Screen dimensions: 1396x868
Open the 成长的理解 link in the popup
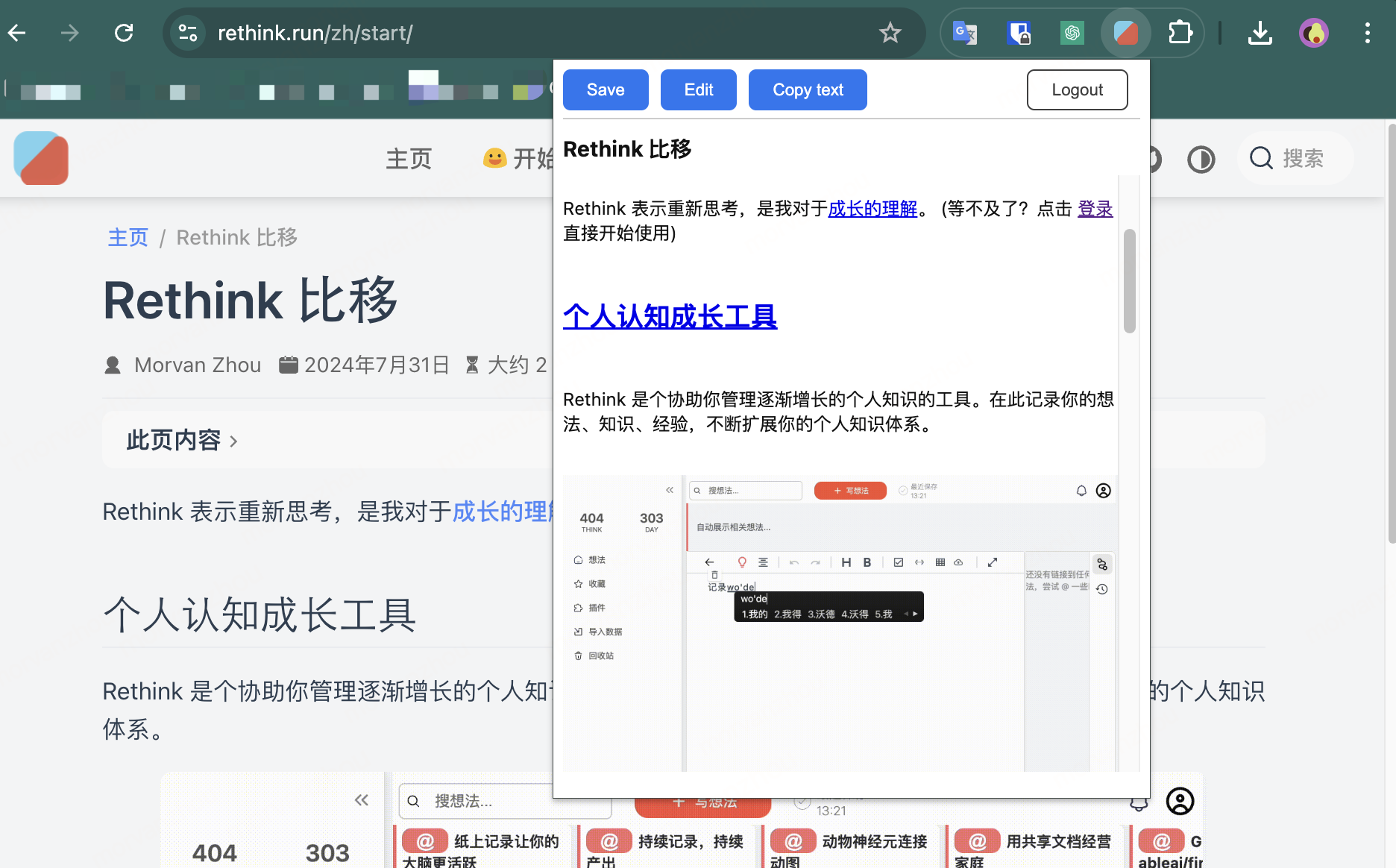(x=872, y=209)
